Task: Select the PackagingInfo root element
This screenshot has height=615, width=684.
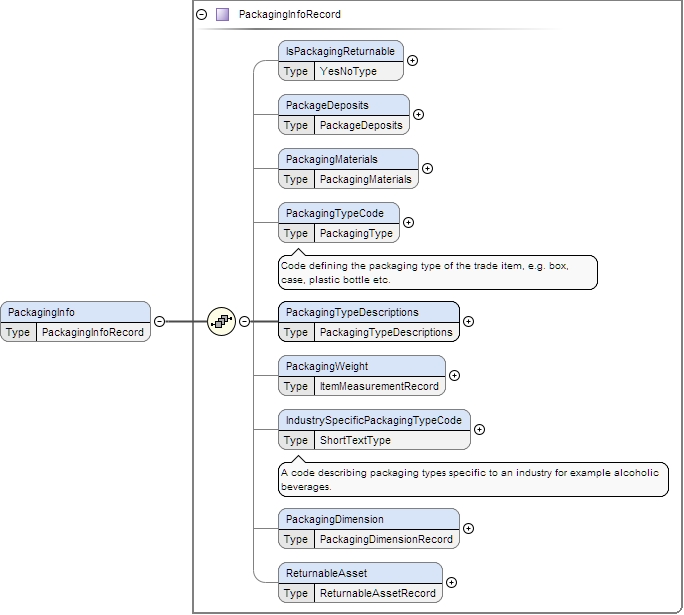Action: tap(75, 312)
